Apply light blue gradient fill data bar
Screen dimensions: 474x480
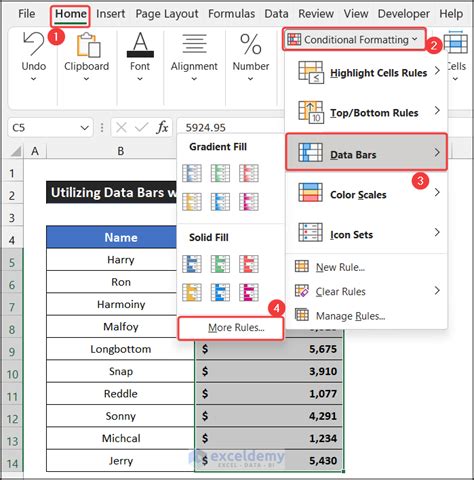point(220,202)
